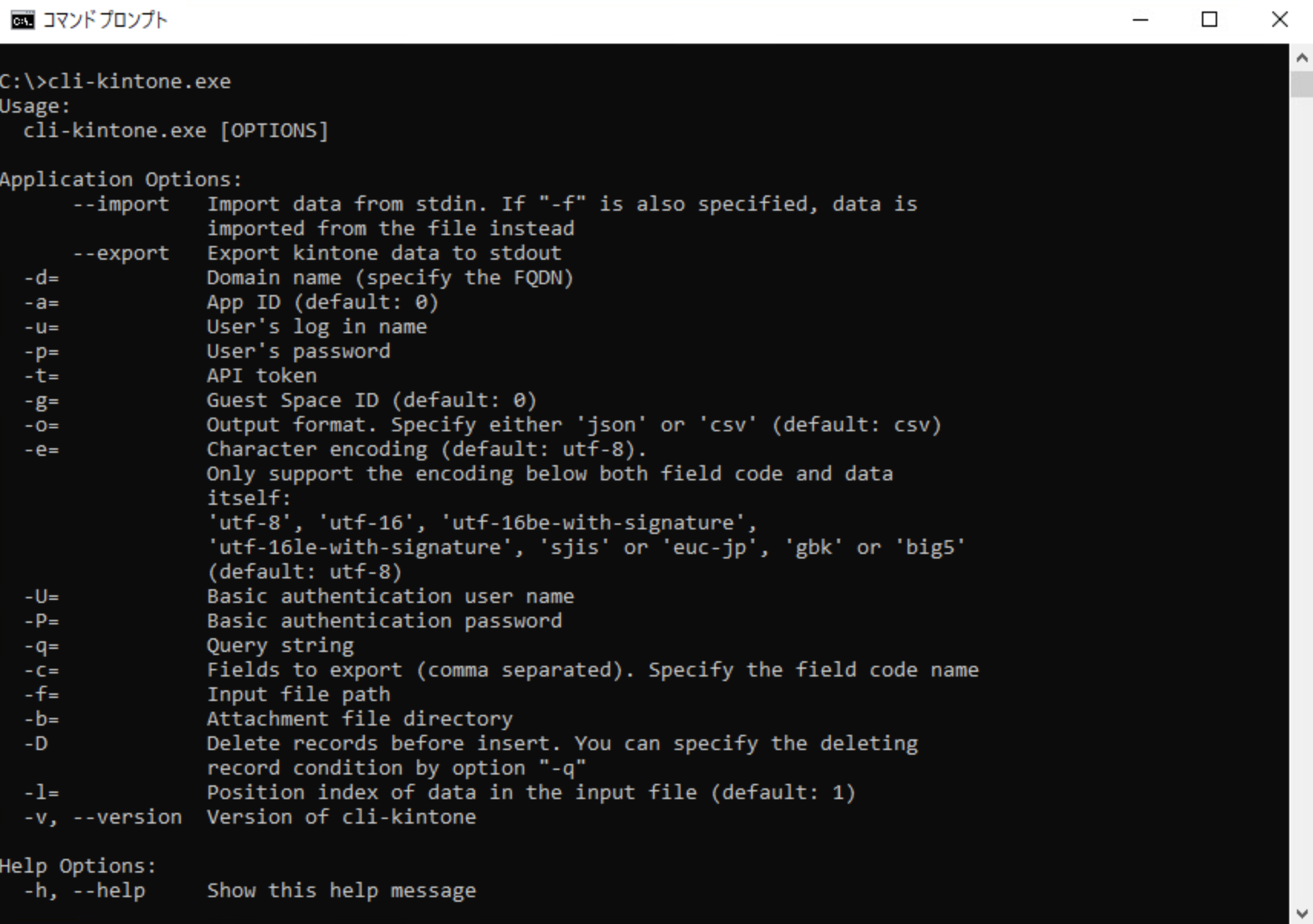Maximize the Command Prompt window
The height and width of the screenshot is (924, 1313).
(1210, 20)
